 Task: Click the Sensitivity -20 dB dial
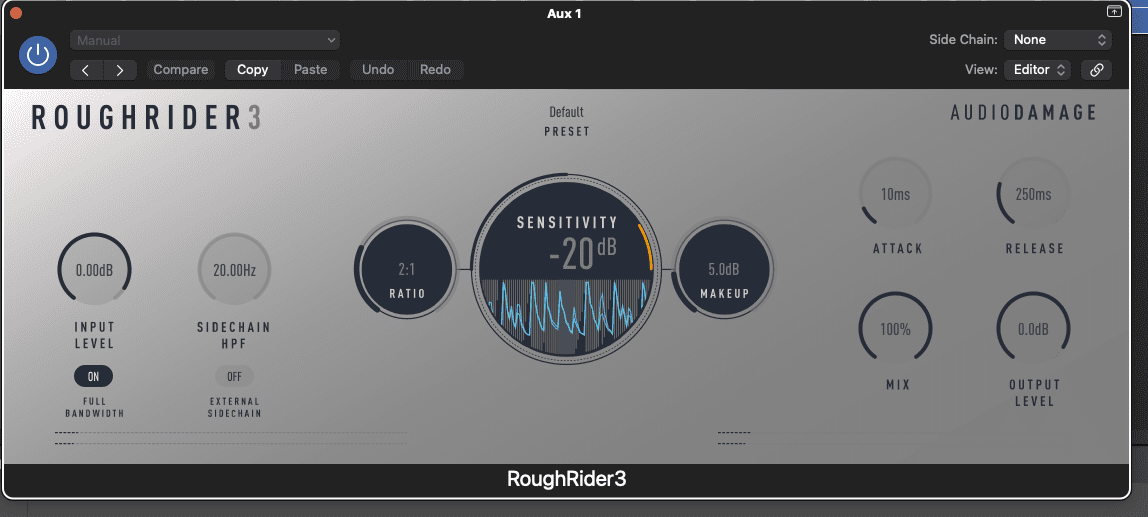pyautogui.click(x=567, y=268)
